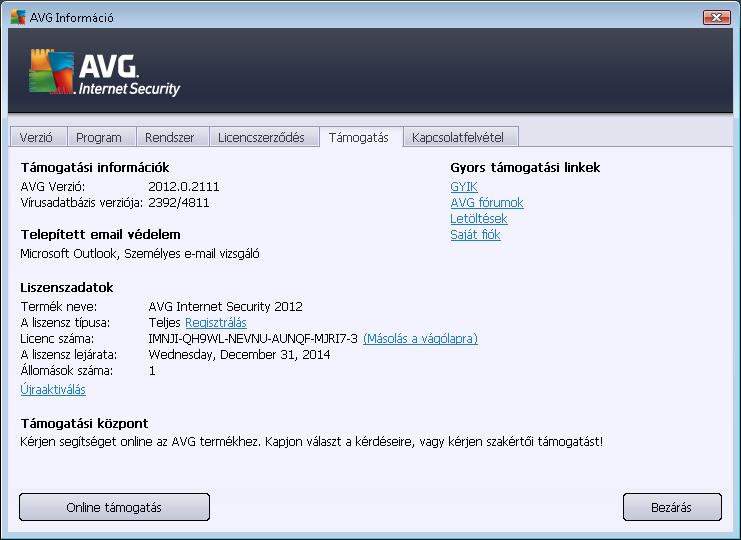
Task: Click the Támogatási központ heading
Action: pos(84,423)
